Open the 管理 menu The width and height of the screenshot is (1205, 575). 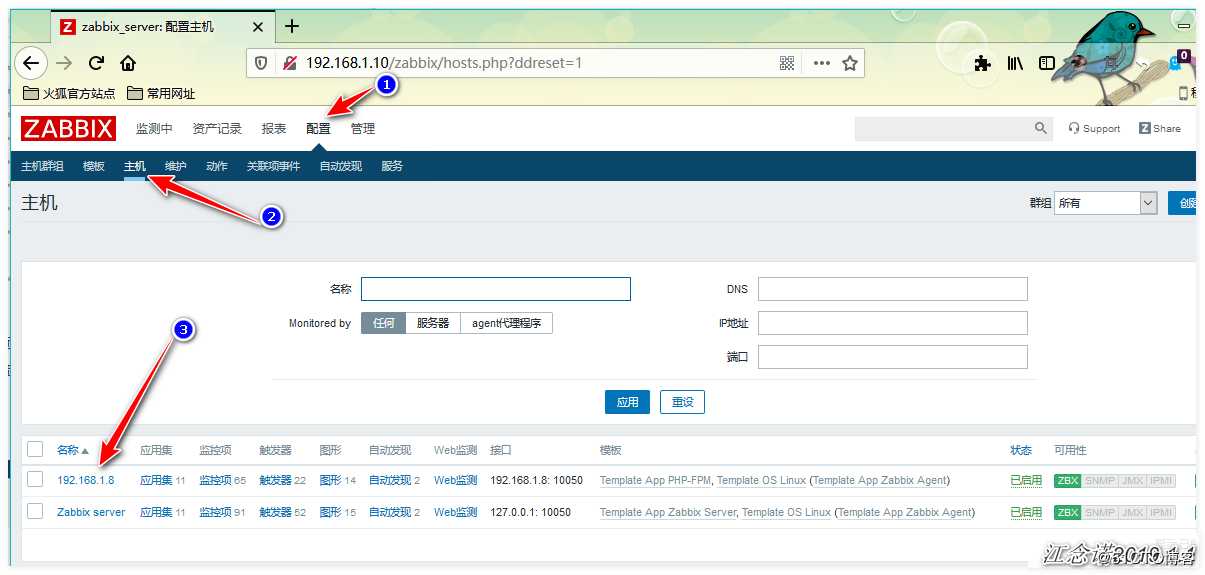(x=362, y=128)
